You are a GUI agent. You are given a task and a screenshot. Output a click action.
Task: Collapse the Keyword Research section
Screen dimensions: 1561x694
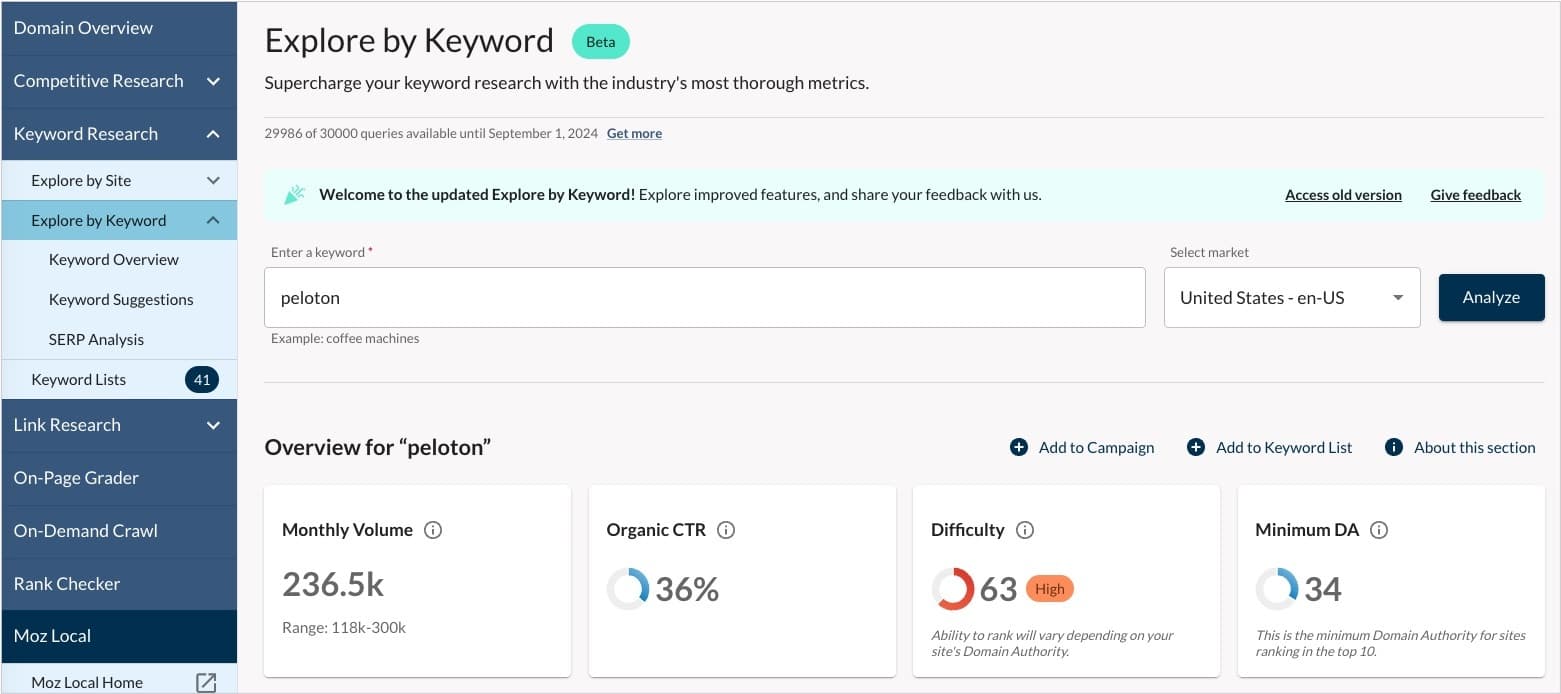(x=213, y=134)
